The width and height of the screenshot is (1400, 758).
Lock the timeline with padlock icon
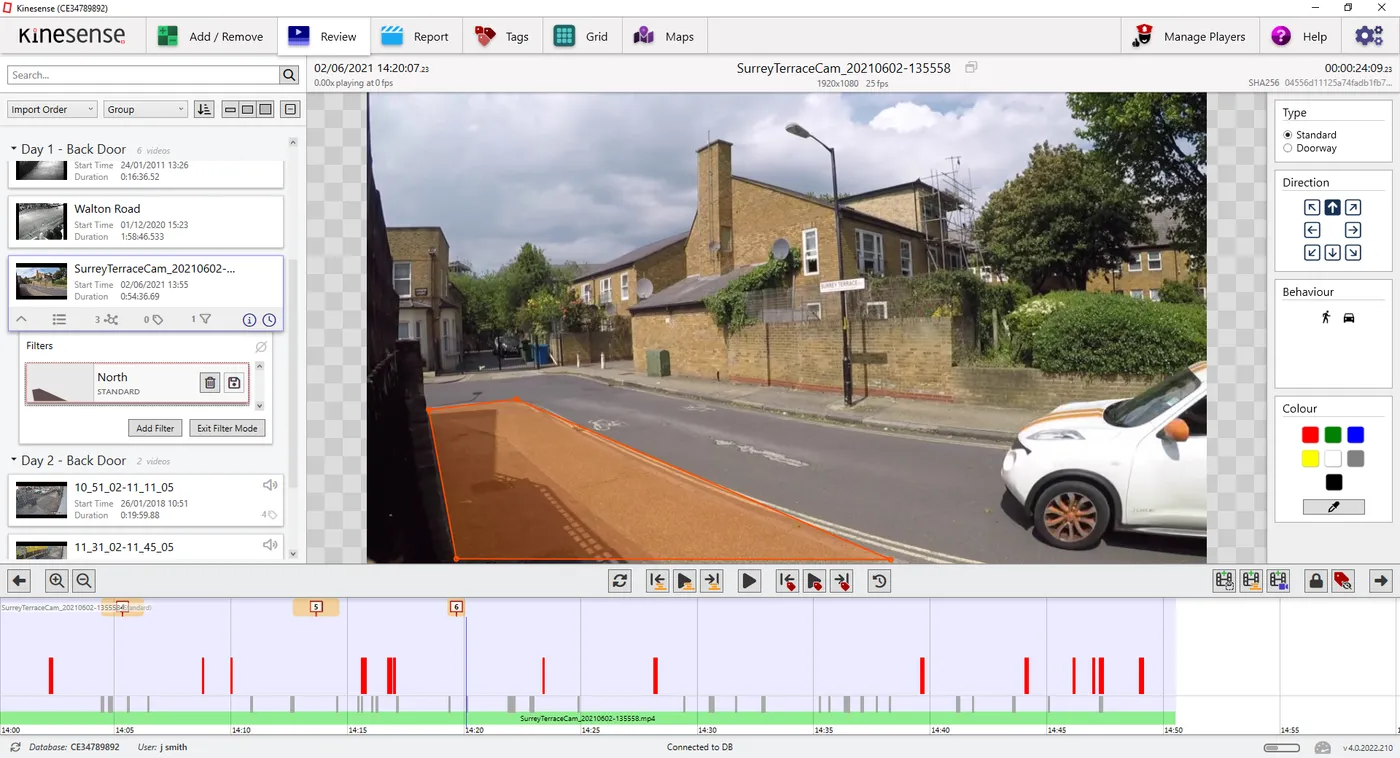point(1316,580)
